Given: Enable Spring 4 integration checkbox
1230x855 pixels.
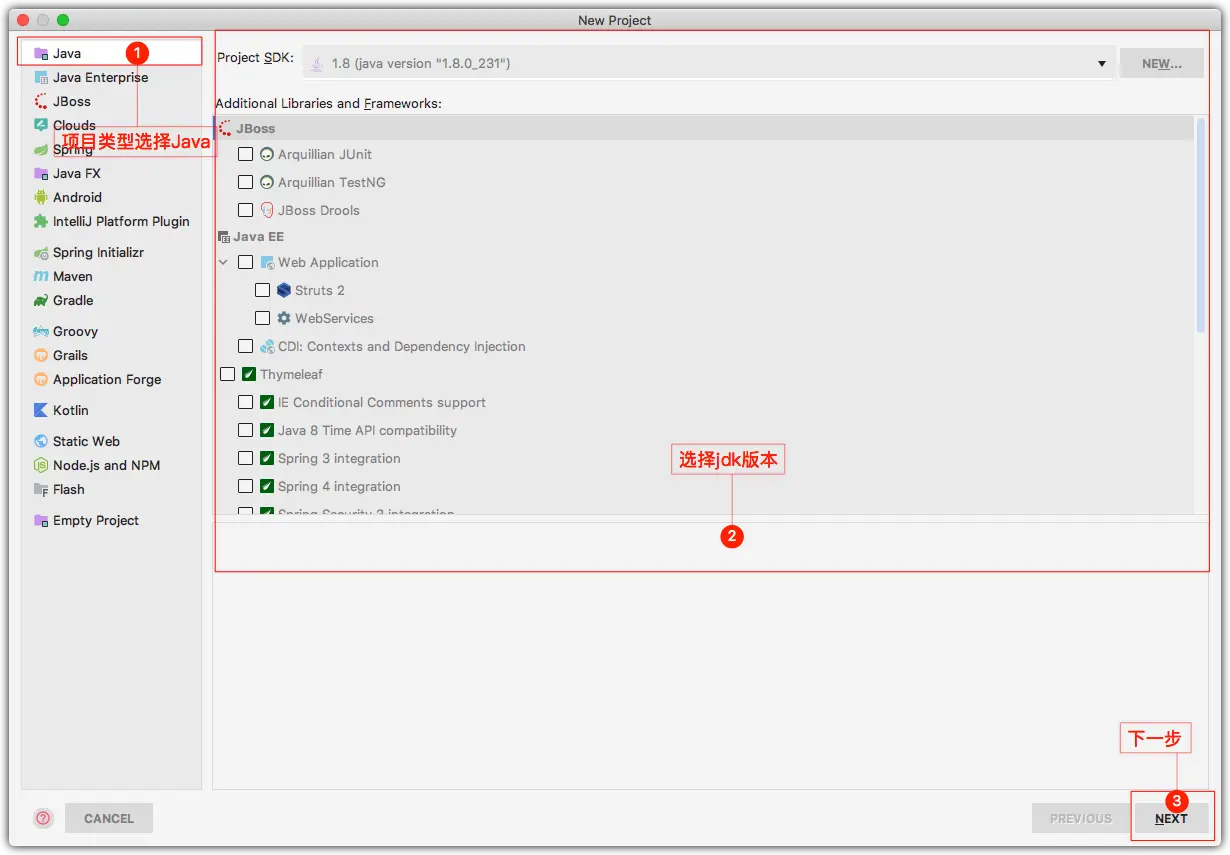Looking at the screenshot, I should pos(246,486).
